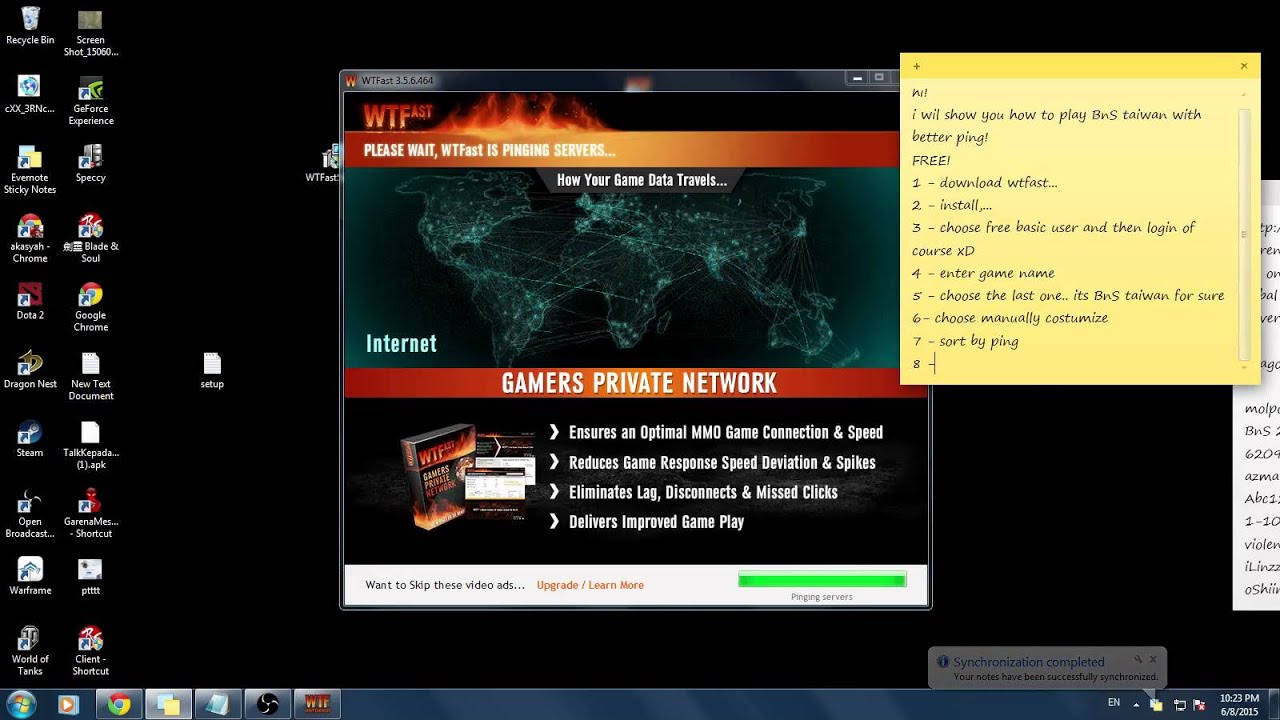This screenshot has height=720, width=1280.
Task: Click the Pinging servers progress bar
Action: click(822, 580)
